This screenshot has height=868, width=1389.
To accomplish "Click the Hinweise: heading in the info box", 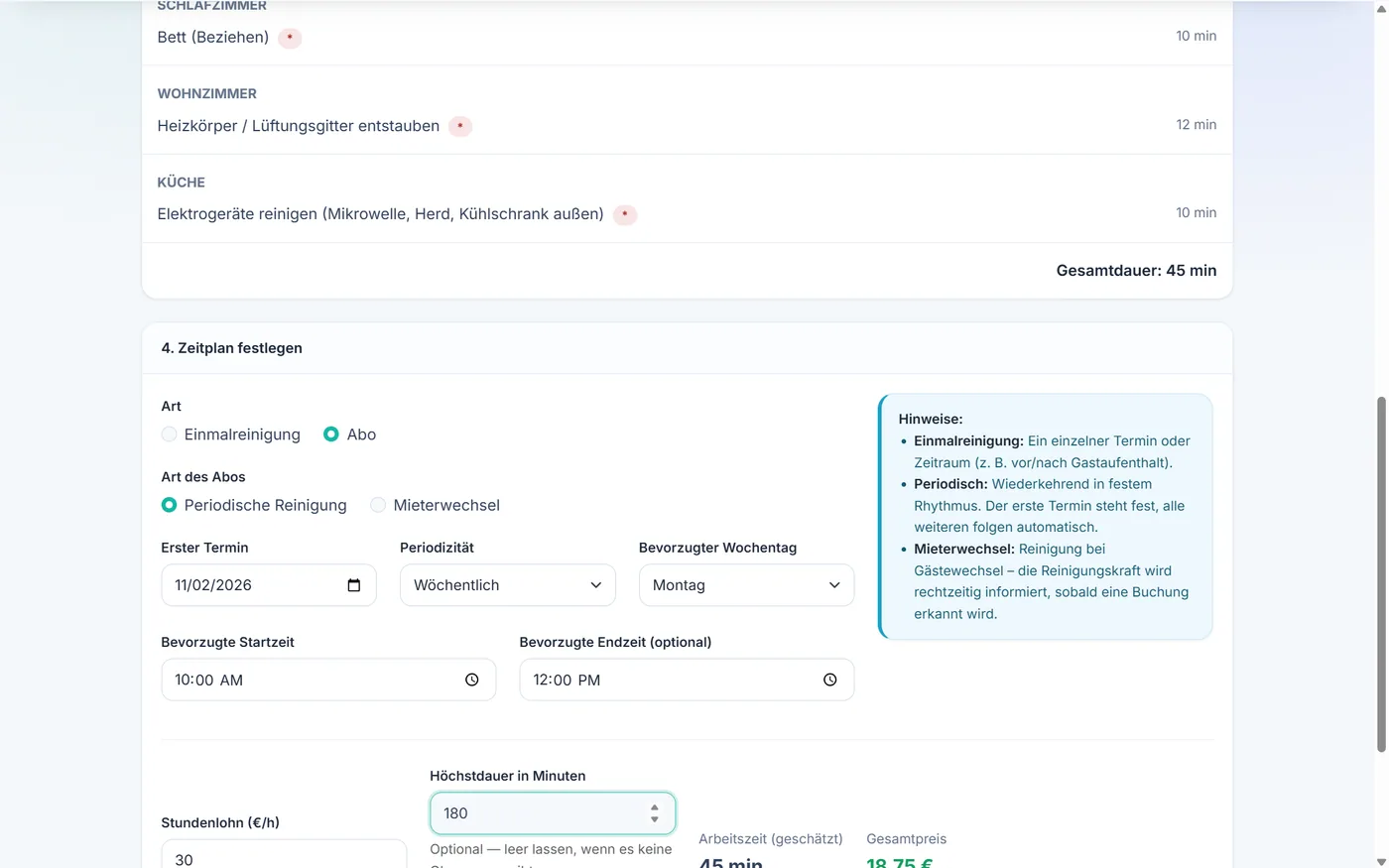I will pyautogui.click(x=931, y=420).
